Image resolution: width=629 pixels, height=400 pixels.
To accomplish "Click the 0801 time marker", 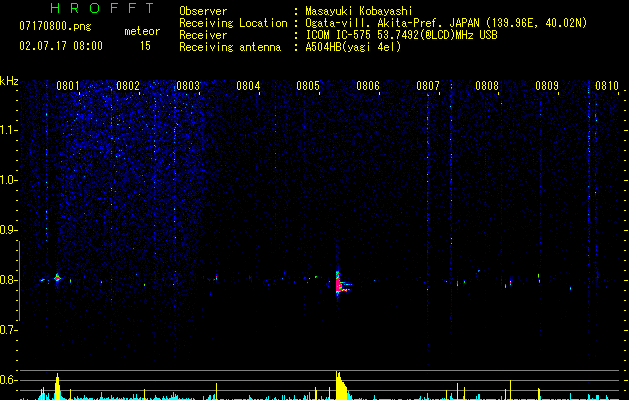I will coord(68,86).
